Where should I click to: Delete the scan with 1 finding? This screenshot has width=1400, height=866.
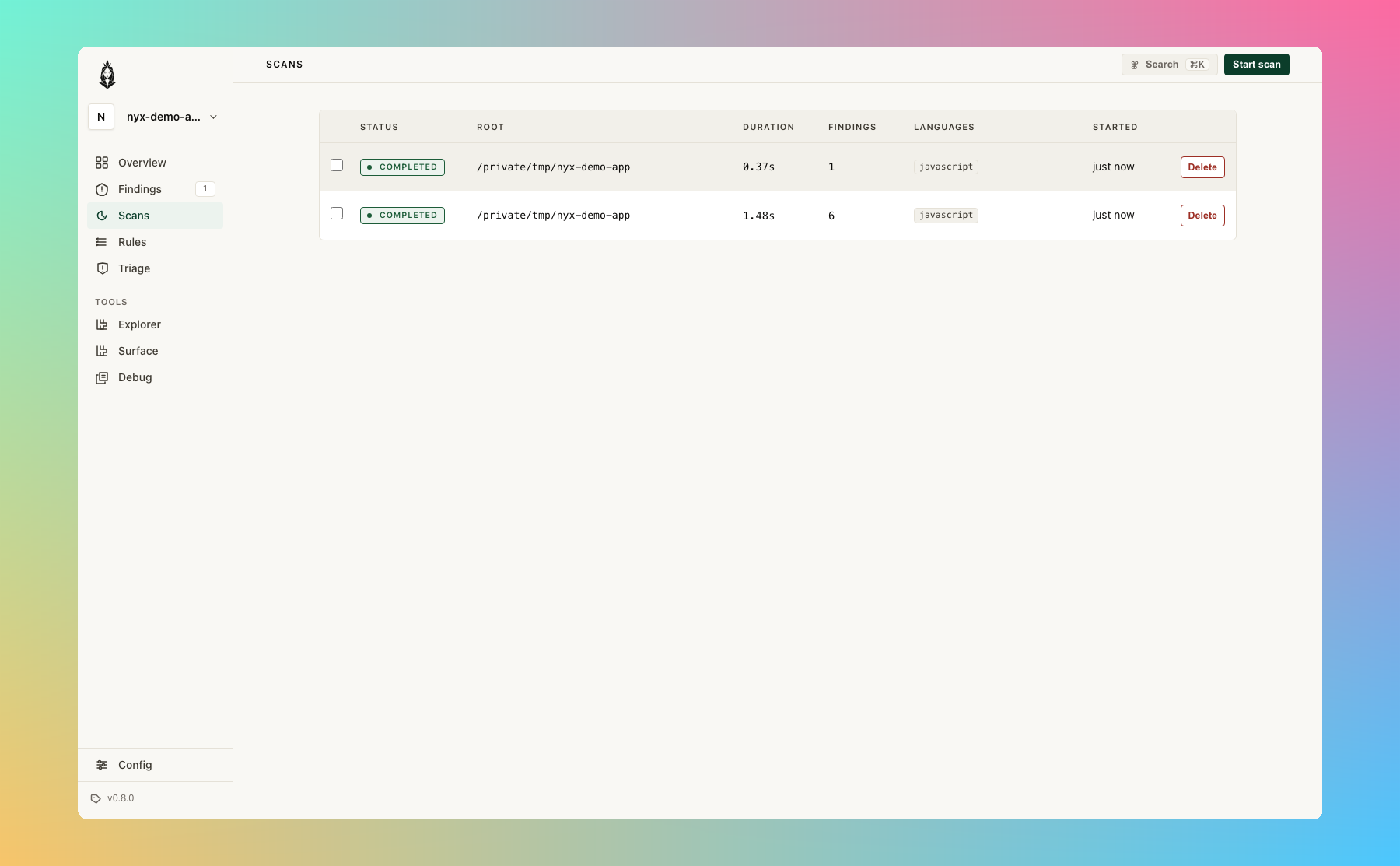tap(1202, 167)
